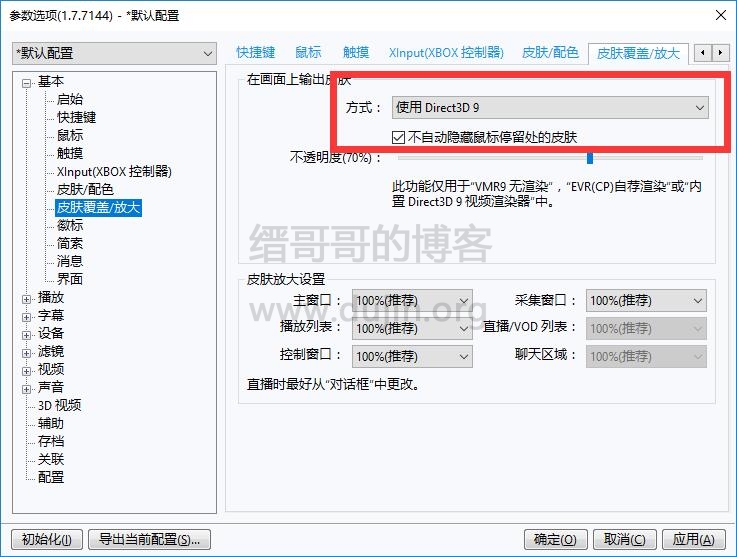Click the 取消(C) cancel button
This screenshot has width=737, height=557.
click(x=624, y=539)
